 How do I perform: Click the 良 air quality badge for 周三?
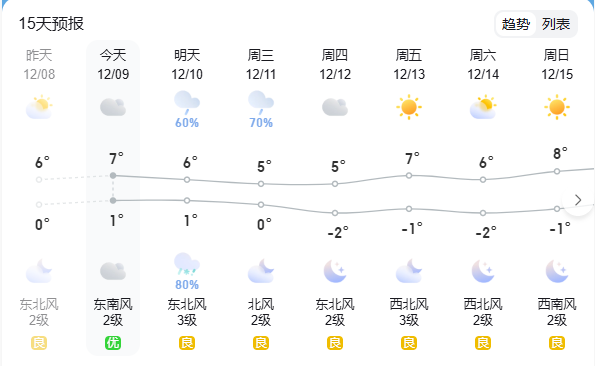click(261, 343)
